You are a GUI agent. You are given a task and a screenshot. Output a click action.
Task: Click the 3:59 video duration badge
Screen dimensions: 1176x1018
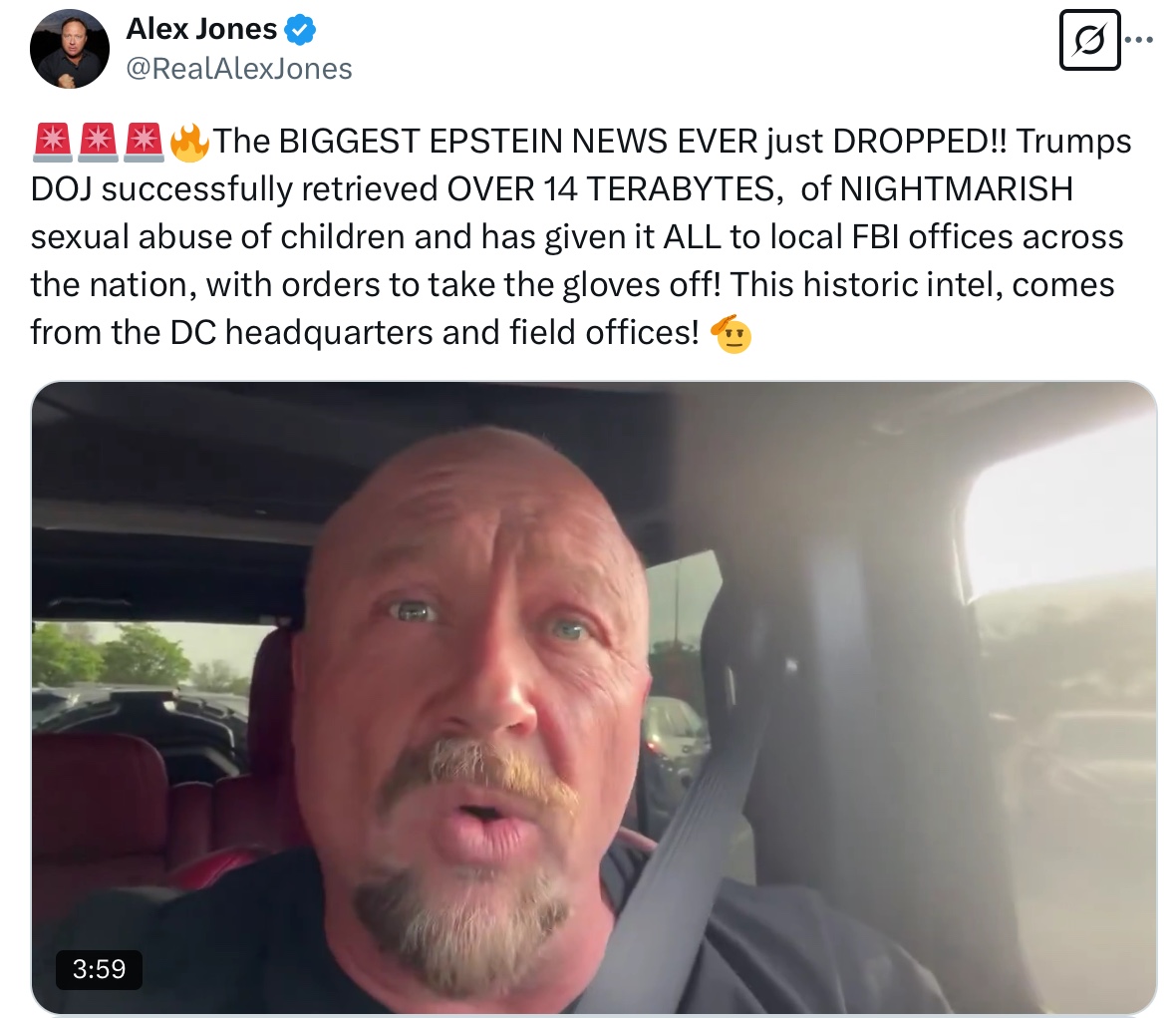click(x=99, y=969)
